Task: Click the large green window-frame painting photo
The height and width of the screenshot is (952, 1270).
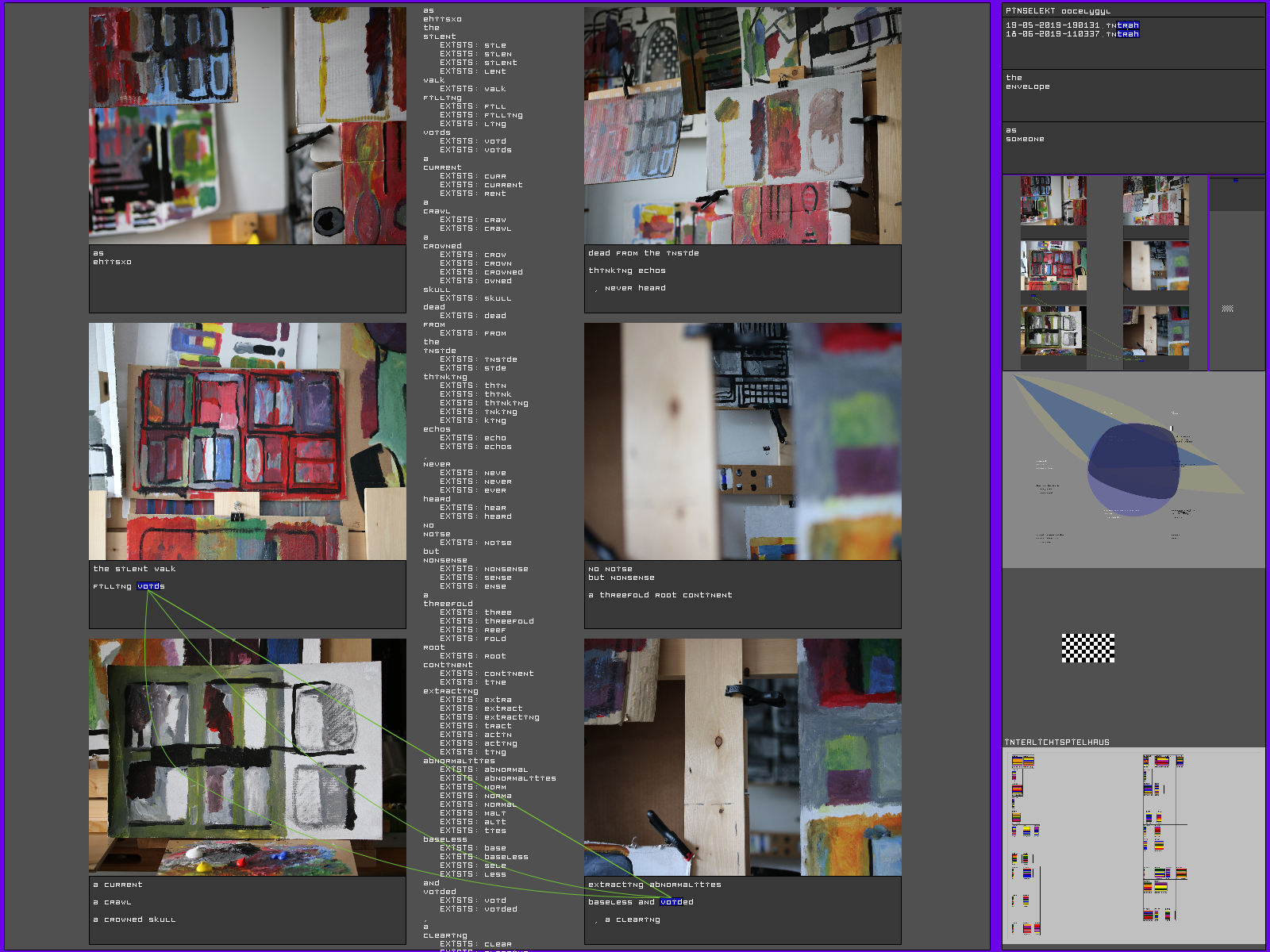Action: 247,756
